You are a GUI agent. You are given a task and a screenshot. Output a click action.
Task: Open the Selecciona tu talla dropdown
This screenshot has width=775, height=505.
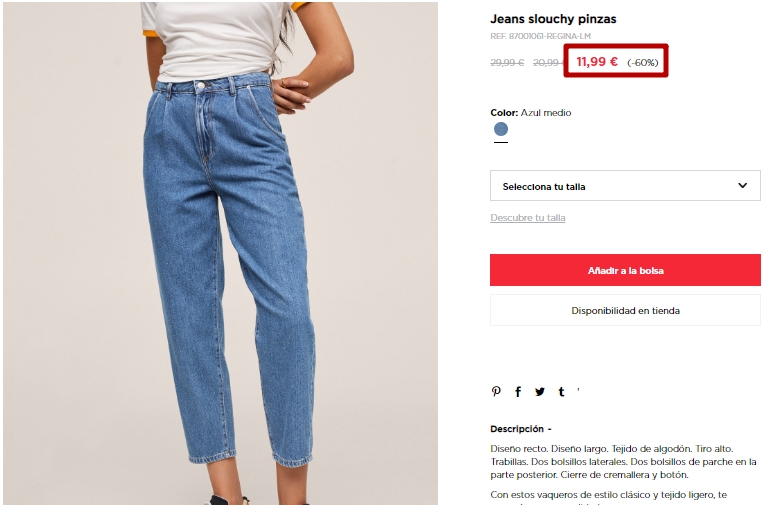[625, 186]
